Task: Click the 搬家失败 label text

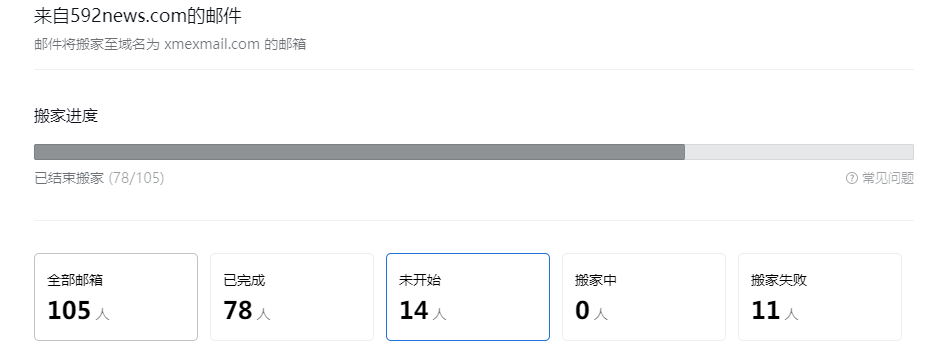Action: (x=779, y=280)
